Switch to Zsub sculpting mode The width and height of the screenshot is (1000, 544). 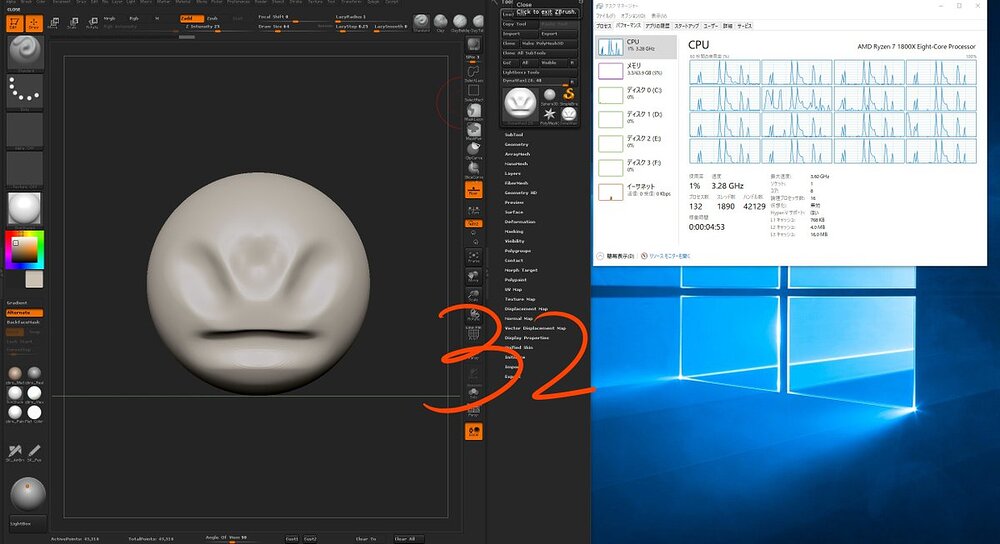point(212,18)
